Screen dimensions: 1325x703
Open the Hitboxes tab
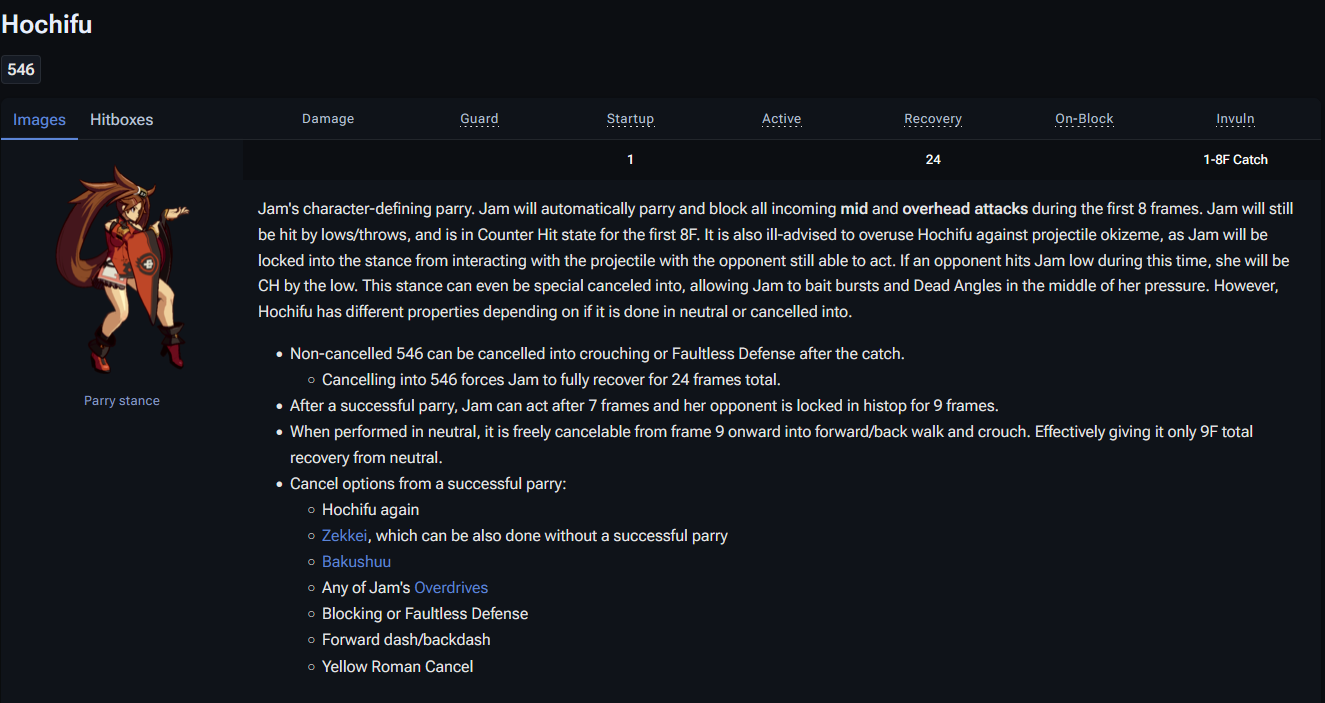(x=121, y=120)
